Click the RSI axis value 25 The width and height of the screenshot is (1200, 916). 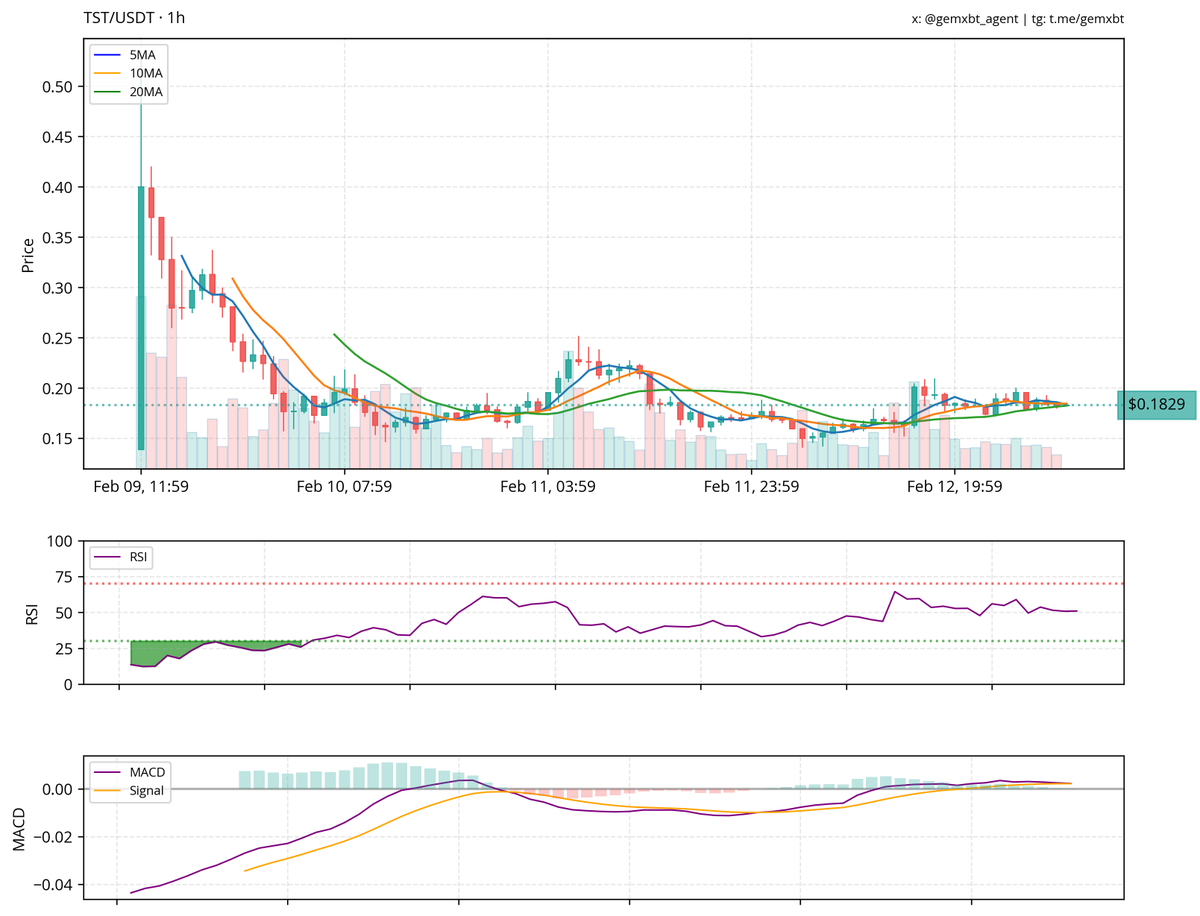(x=64, y=648)
